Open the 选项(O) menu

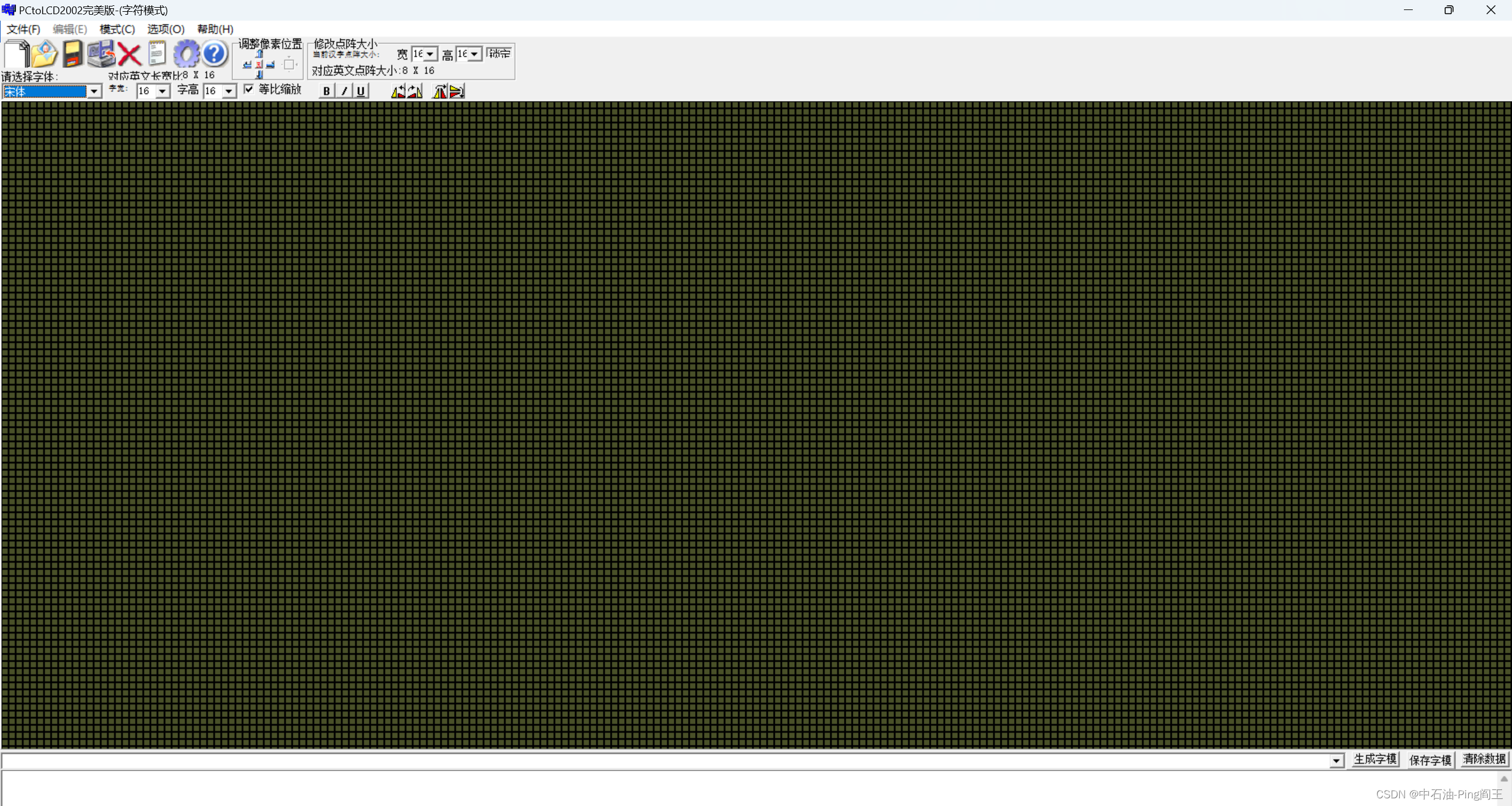[165, 29]
